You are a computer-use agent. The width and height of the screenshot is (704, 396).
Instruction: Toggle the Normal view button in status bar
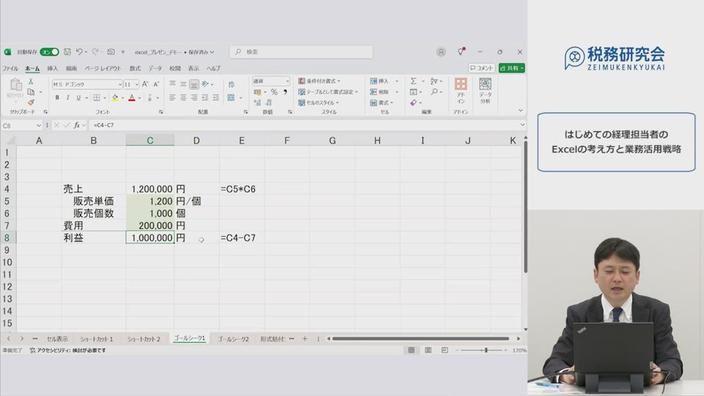pos(411,350)
